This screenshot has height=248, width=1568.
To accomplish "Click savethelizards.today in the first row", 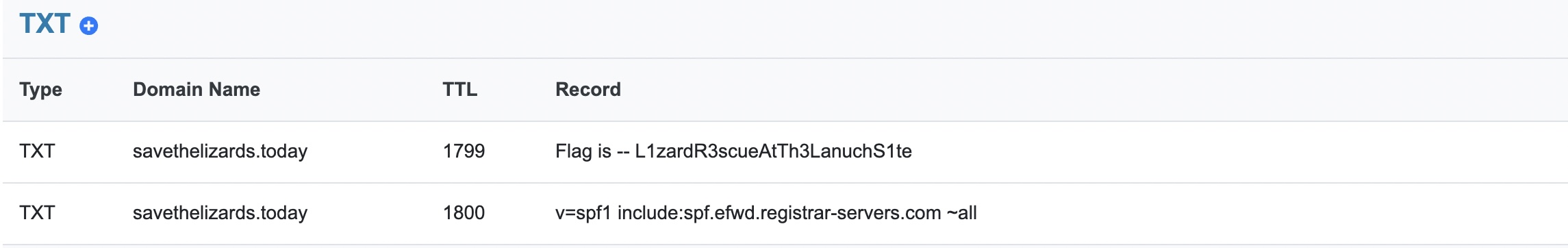I will coord(220,151).
